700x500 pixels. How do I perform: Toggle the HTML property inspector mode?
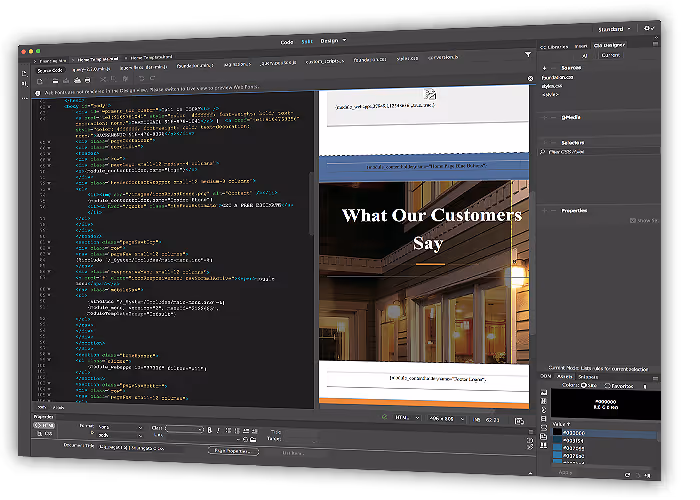(44, 425)
